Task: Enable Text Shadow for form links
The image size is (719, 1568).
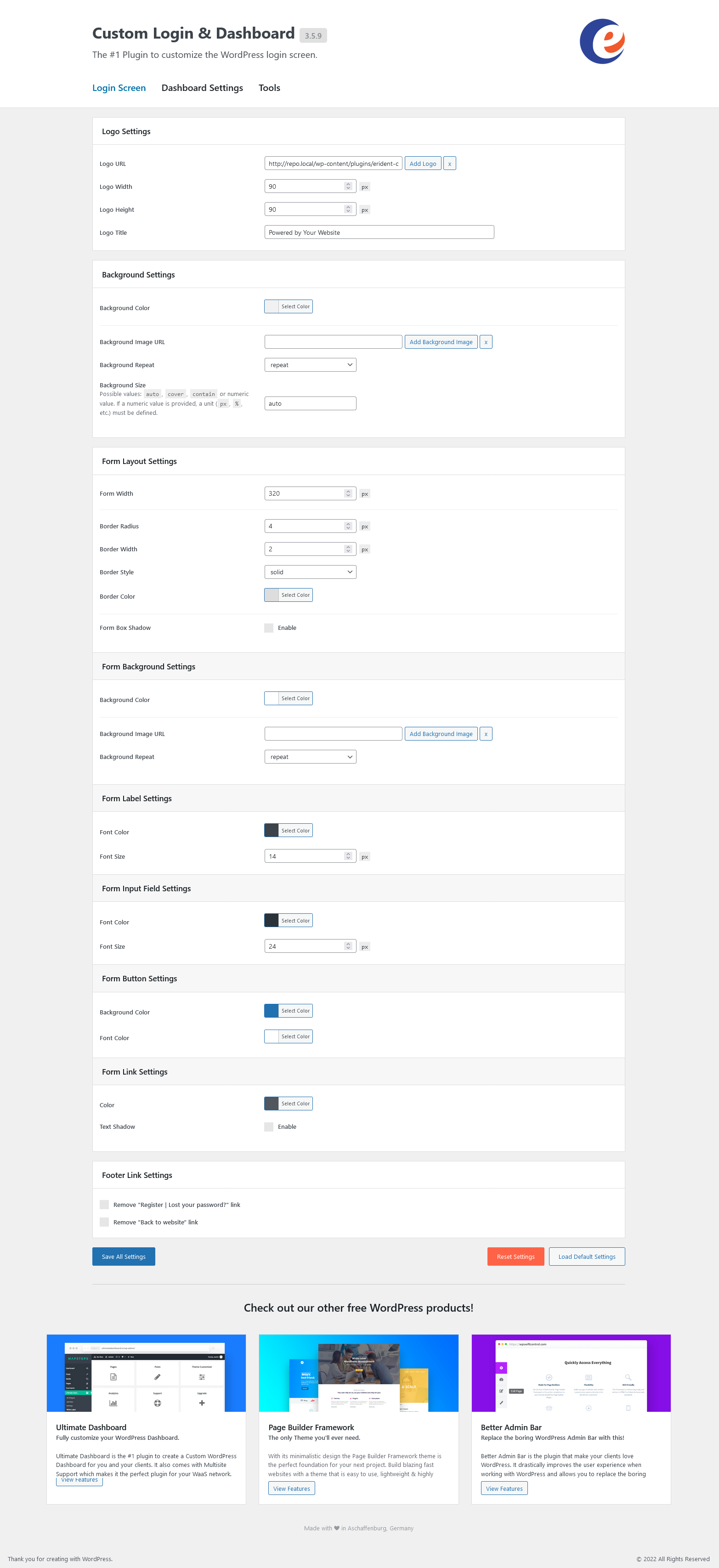Action: (269, 1126)
